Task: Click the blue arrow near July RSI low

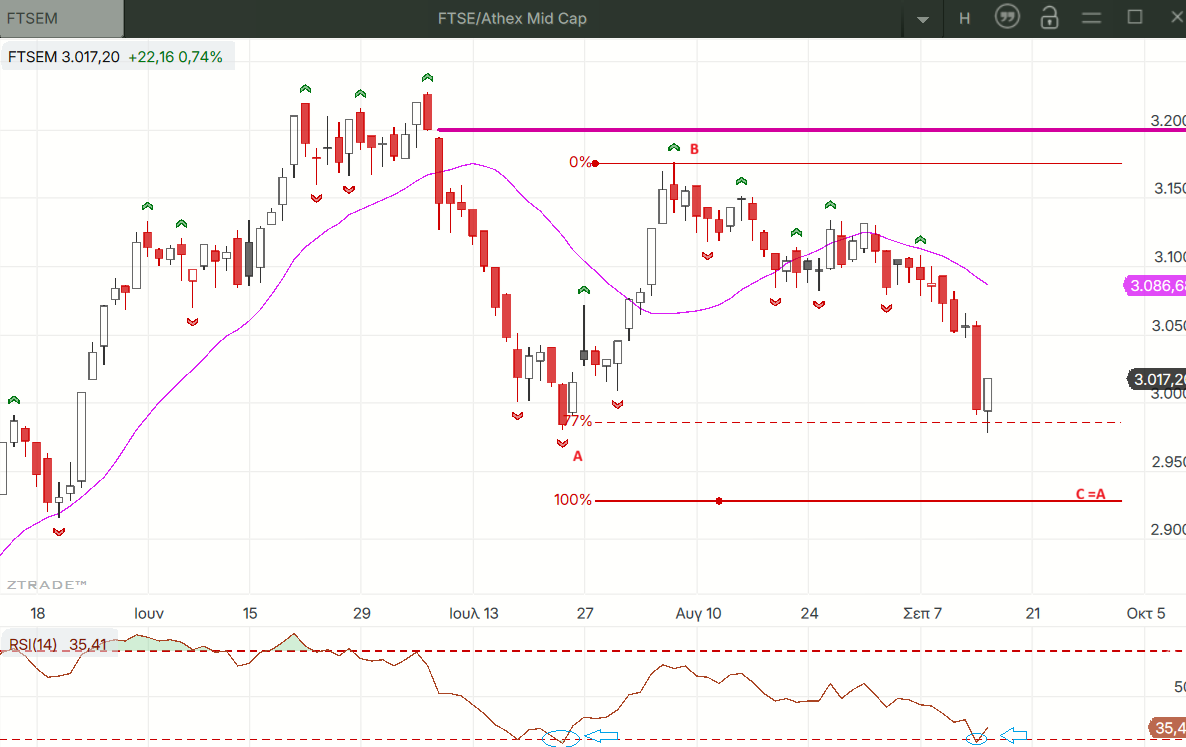Action: [602, 736]
